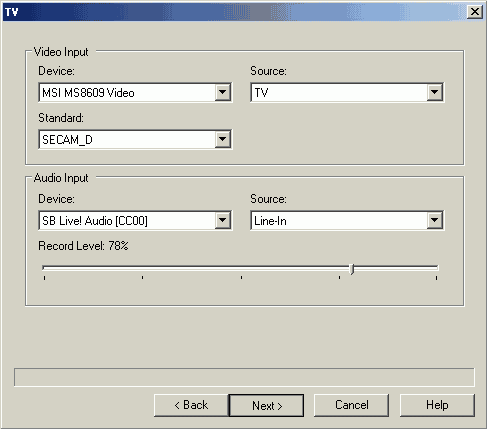487x429 pixels.
Task: Cancel the TV wizard
Action: [351, 405]
